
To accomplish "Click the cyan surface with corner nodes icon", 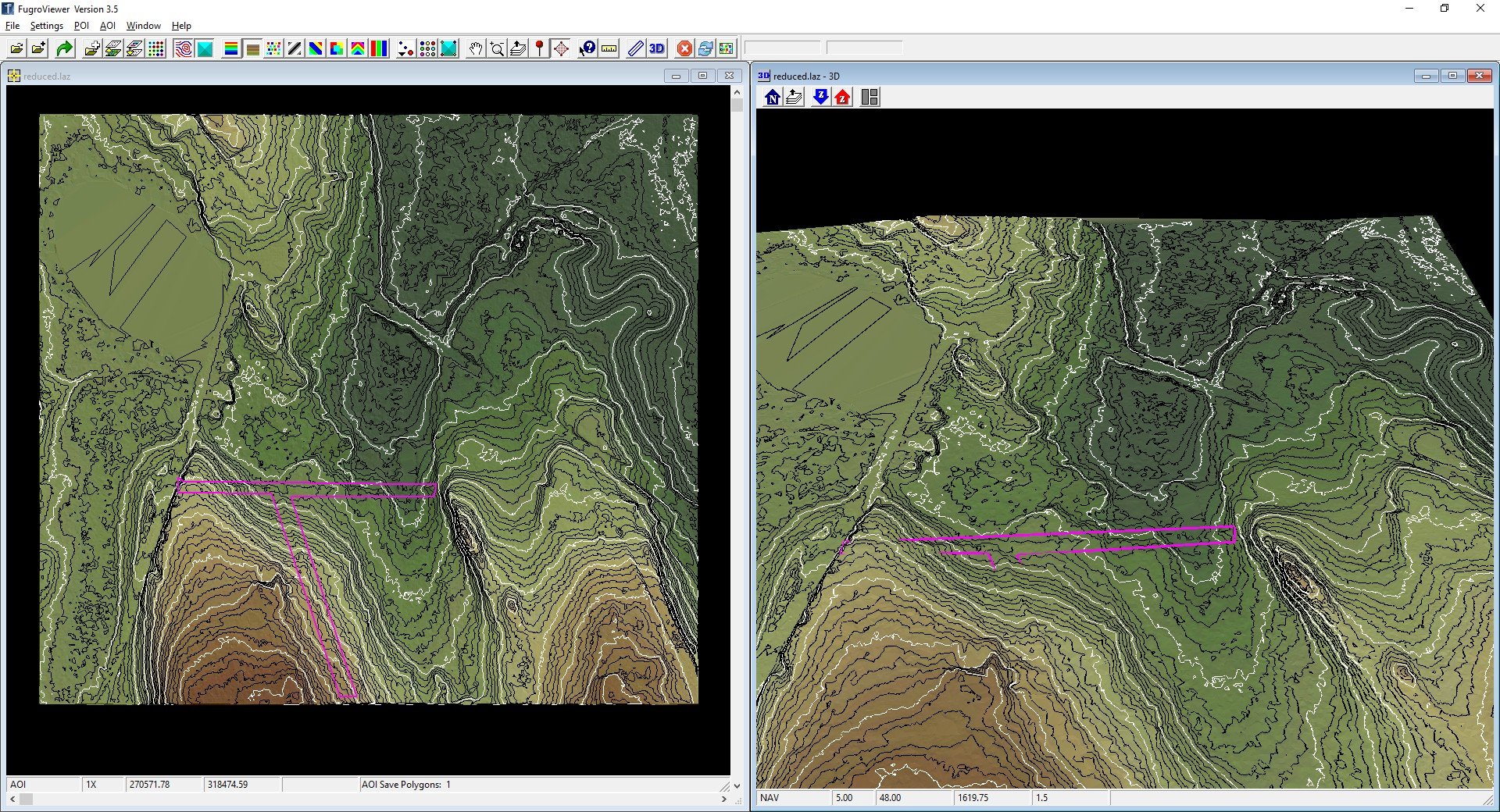I will (x=448, y=48).
